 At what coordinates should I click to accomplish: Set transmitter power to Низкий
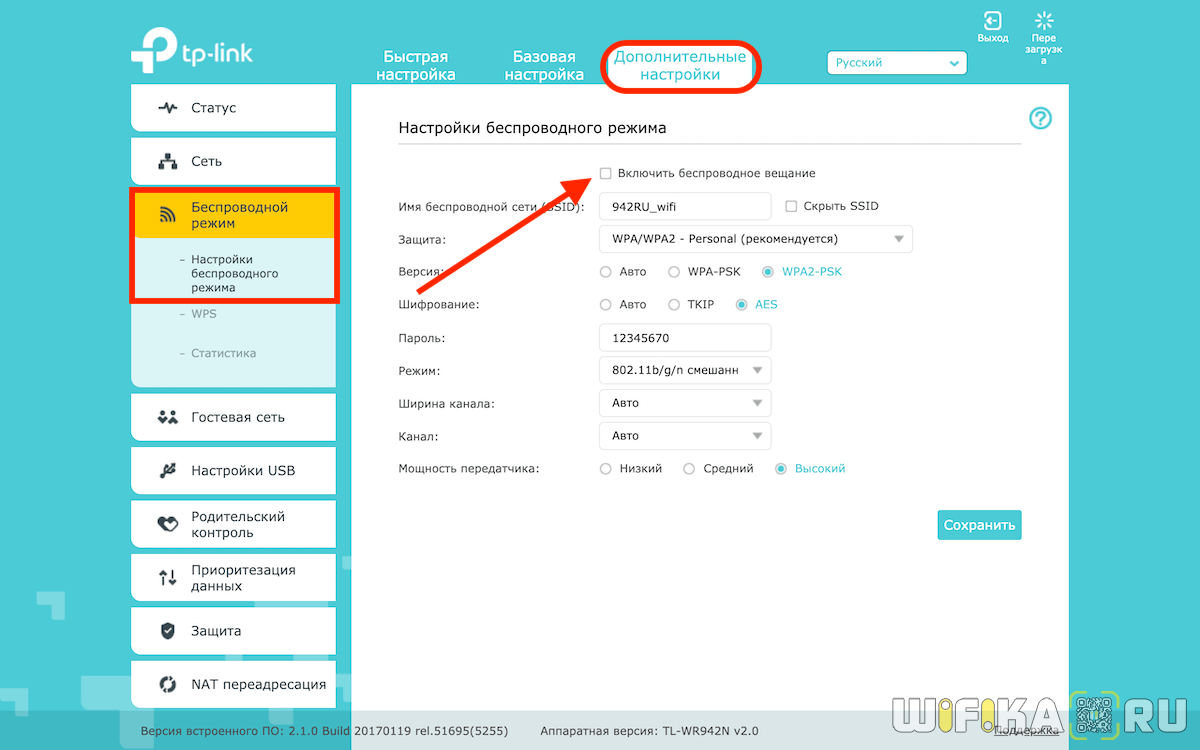click(x=605, y=469)
